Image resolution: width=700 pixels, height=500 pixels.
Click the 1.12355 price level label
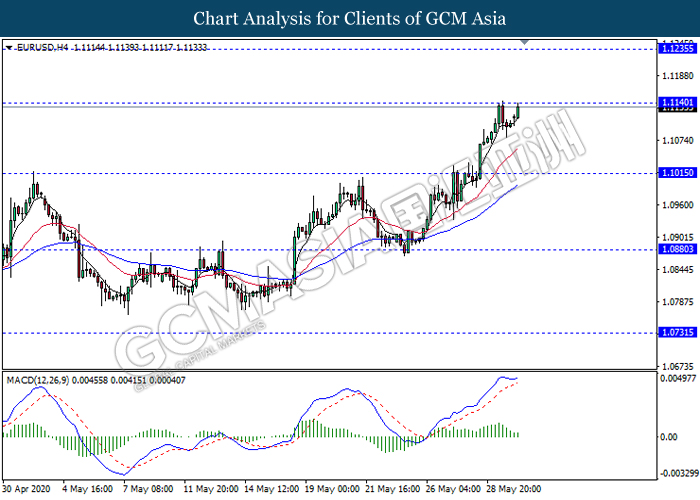coord(677,48)
